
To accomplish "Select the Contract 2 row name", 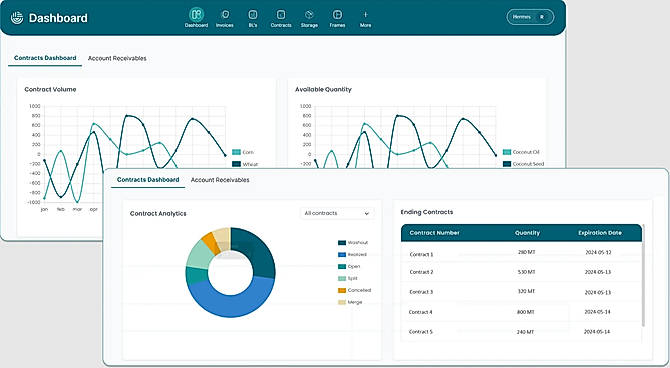I will (x=421, y=272).
